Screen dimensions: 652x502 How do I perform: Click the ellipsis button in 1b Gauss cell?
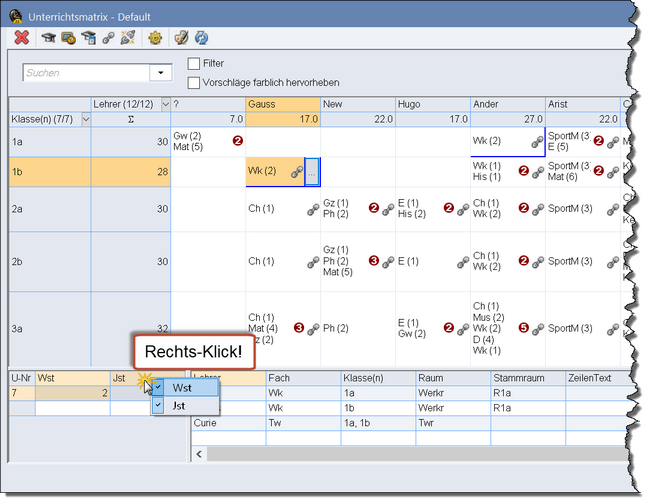click(312, 172)
